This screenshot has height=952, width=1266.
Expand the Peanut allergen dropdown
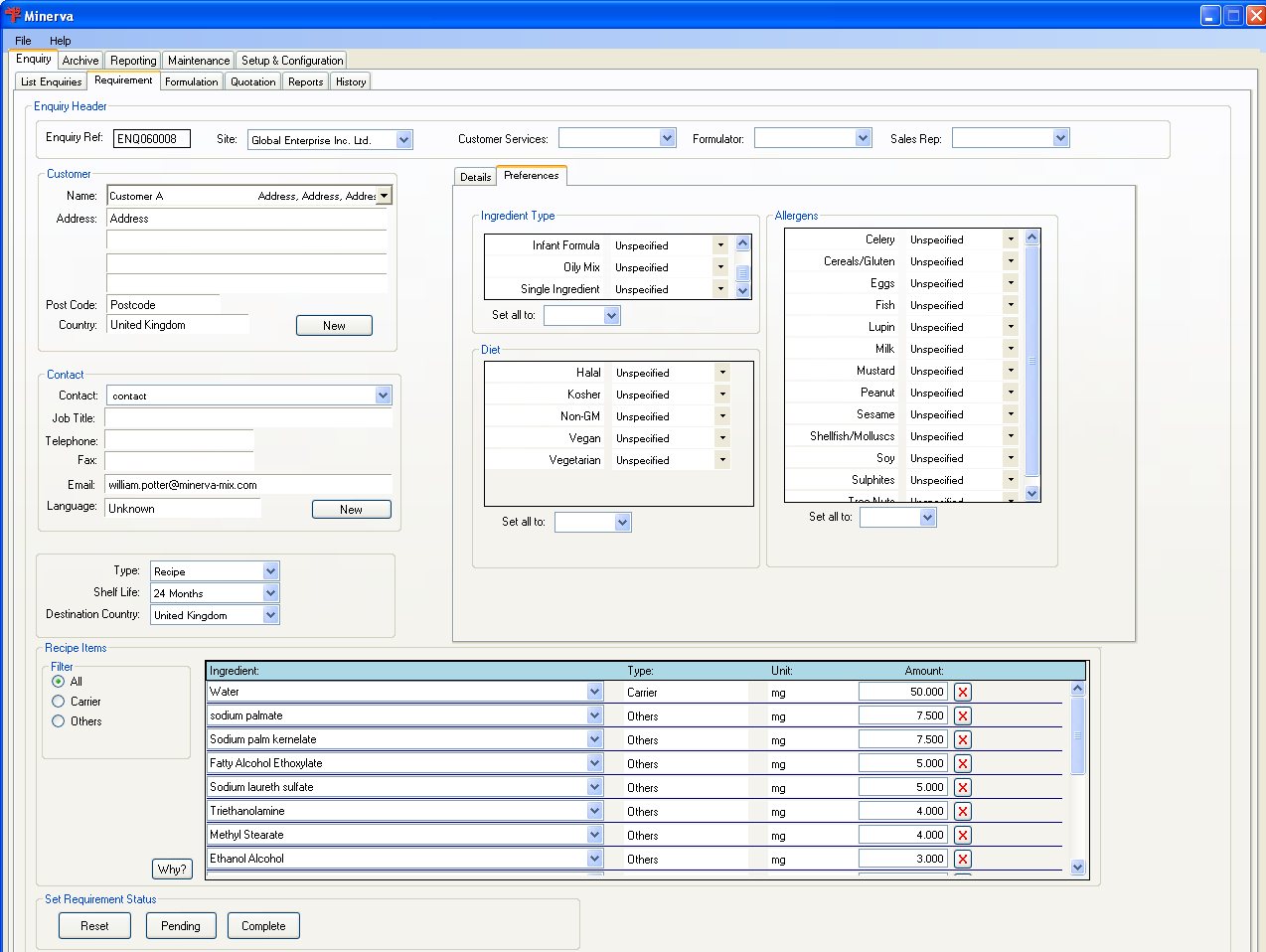1010,393
